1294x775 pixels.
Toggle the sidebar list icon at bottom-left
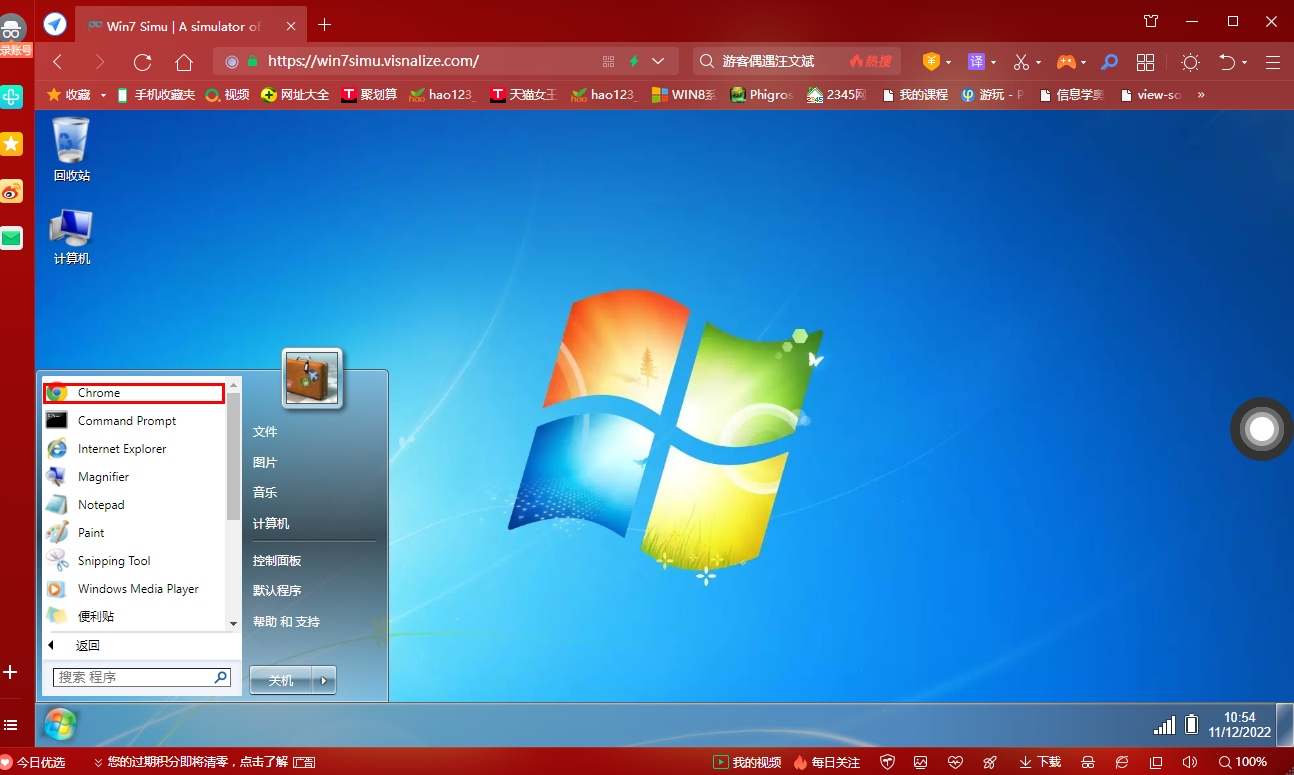(11, 725)
